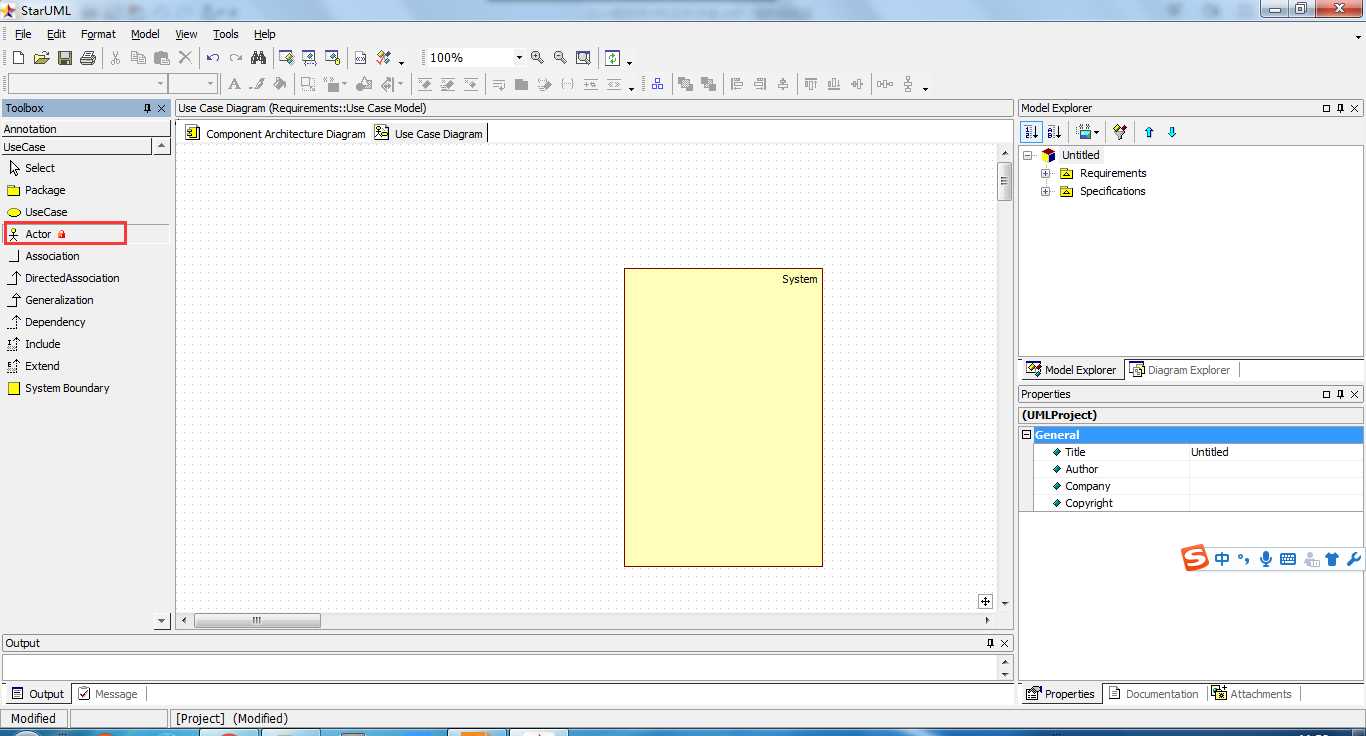Open the font size combo box

[192, 84]
